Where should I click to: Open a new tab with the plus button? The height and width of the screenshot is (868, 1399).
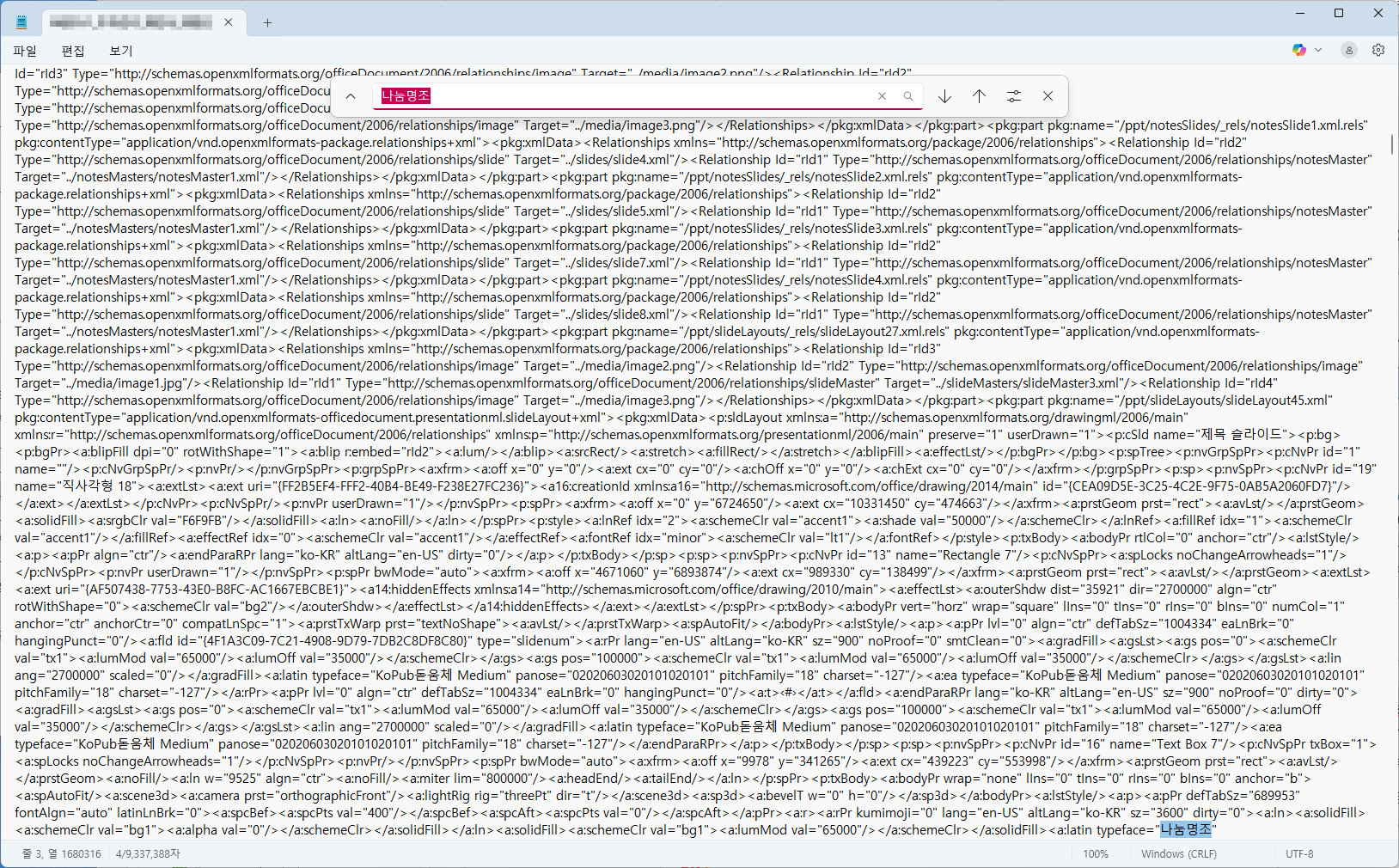point(267,23)
